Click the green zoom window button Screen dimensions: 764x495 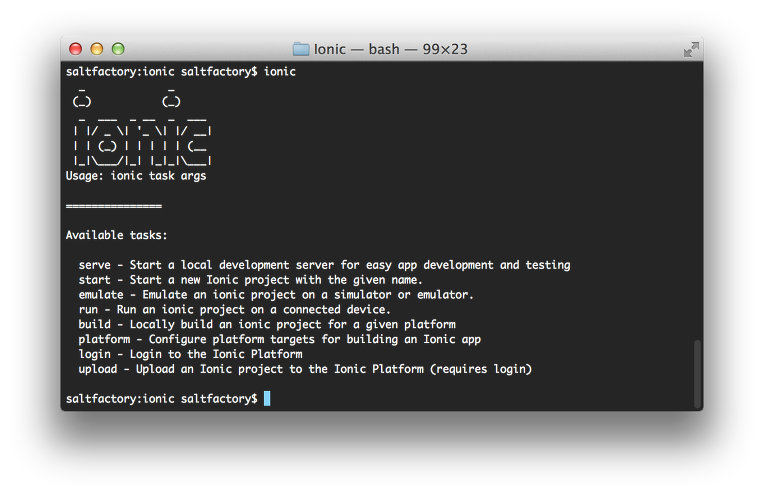118,49
